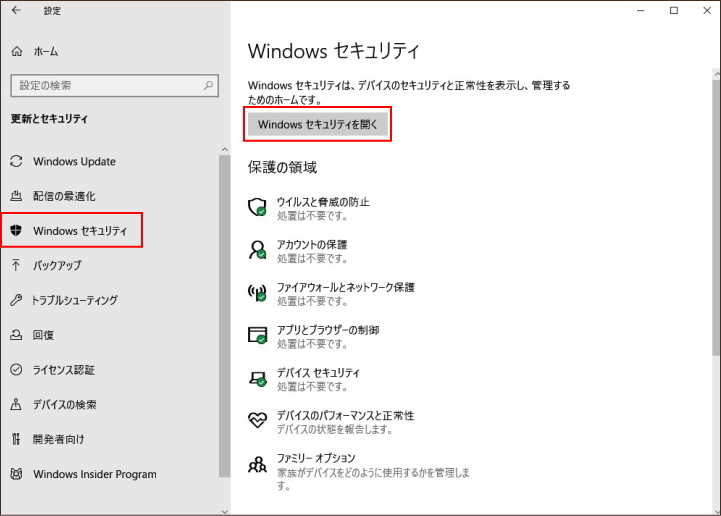721x516 pixels.
Task: Click the account protection person icon
Action: click(x=258, y=250)
